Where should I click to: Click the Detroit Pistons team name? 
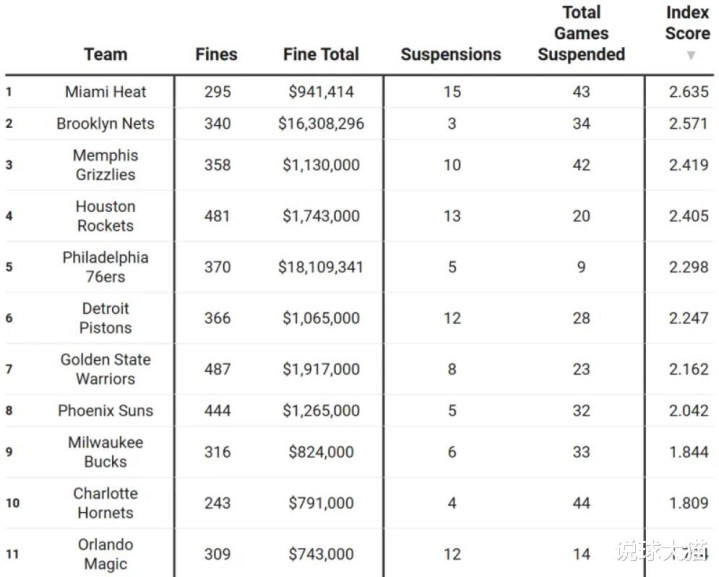coord(105,318)
